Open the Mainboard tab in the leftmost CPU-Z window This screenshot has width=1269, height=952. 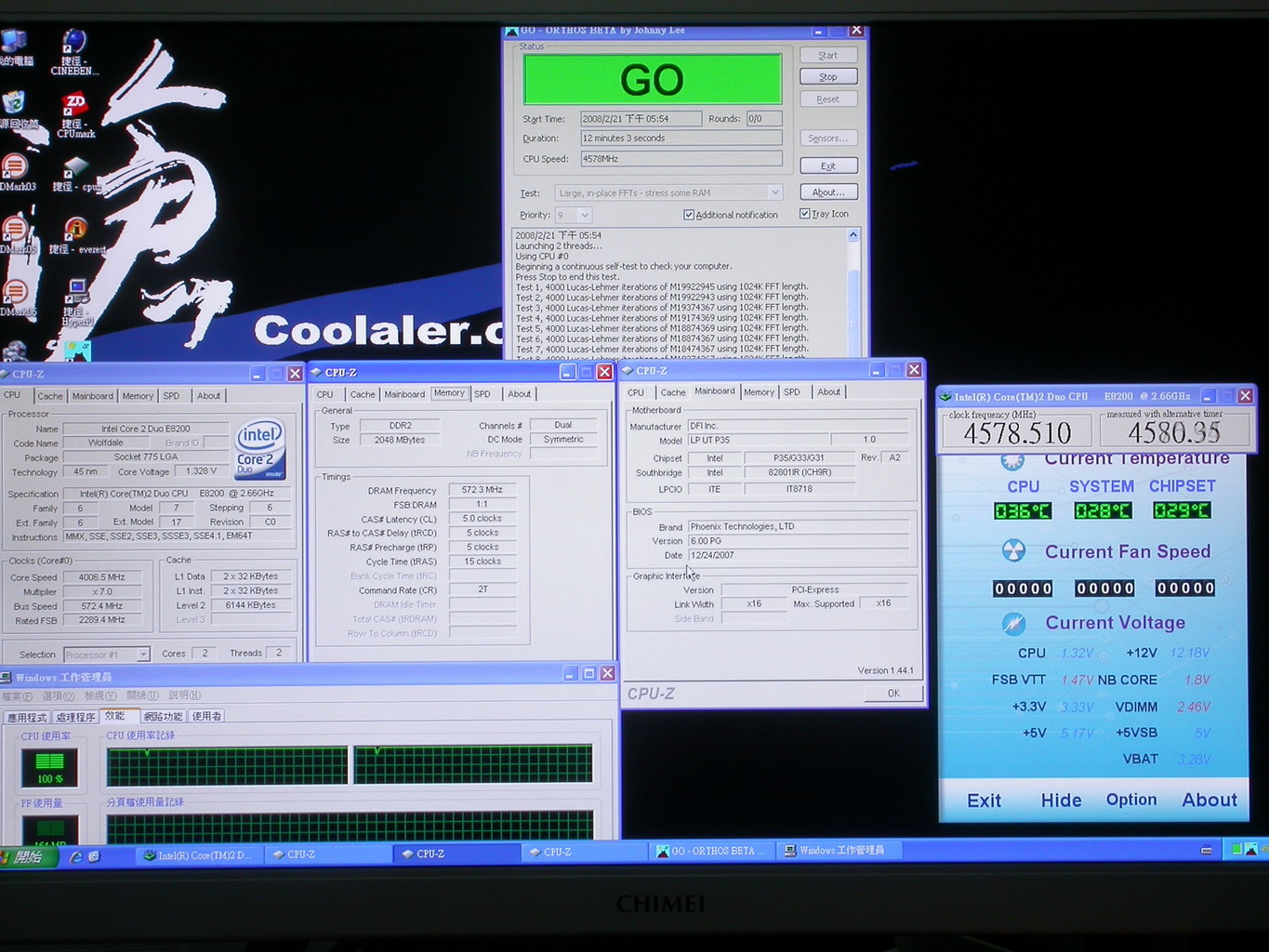point(93,396)
